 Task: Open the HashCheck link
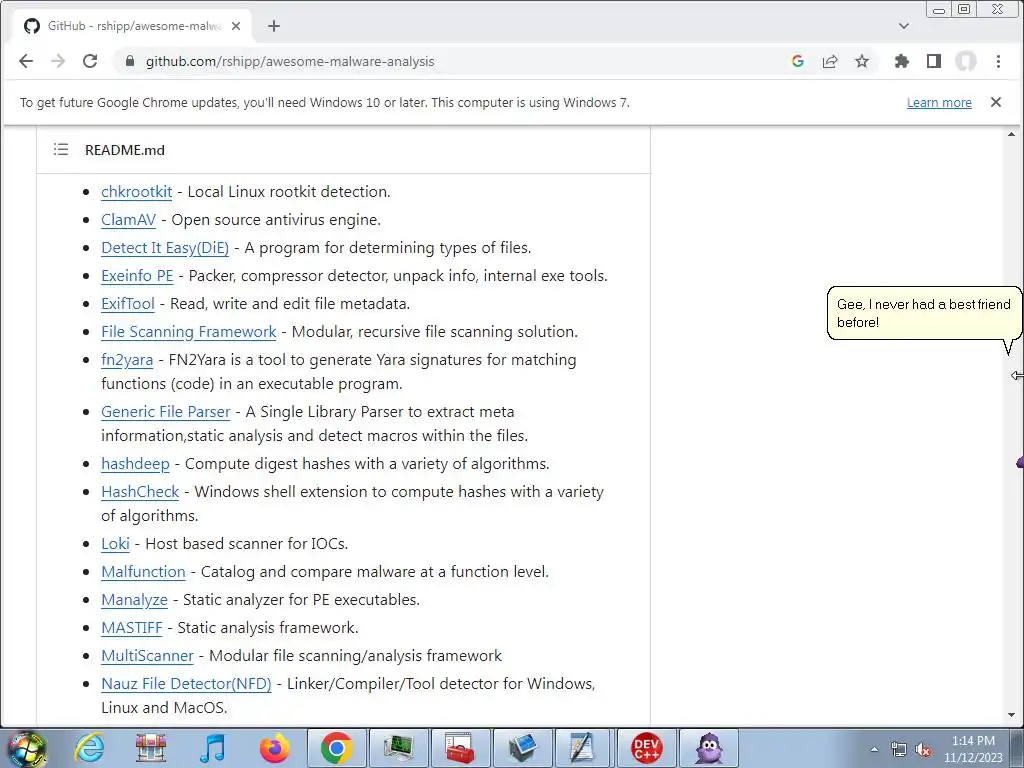pyautogui.click(x=140, y=492)
